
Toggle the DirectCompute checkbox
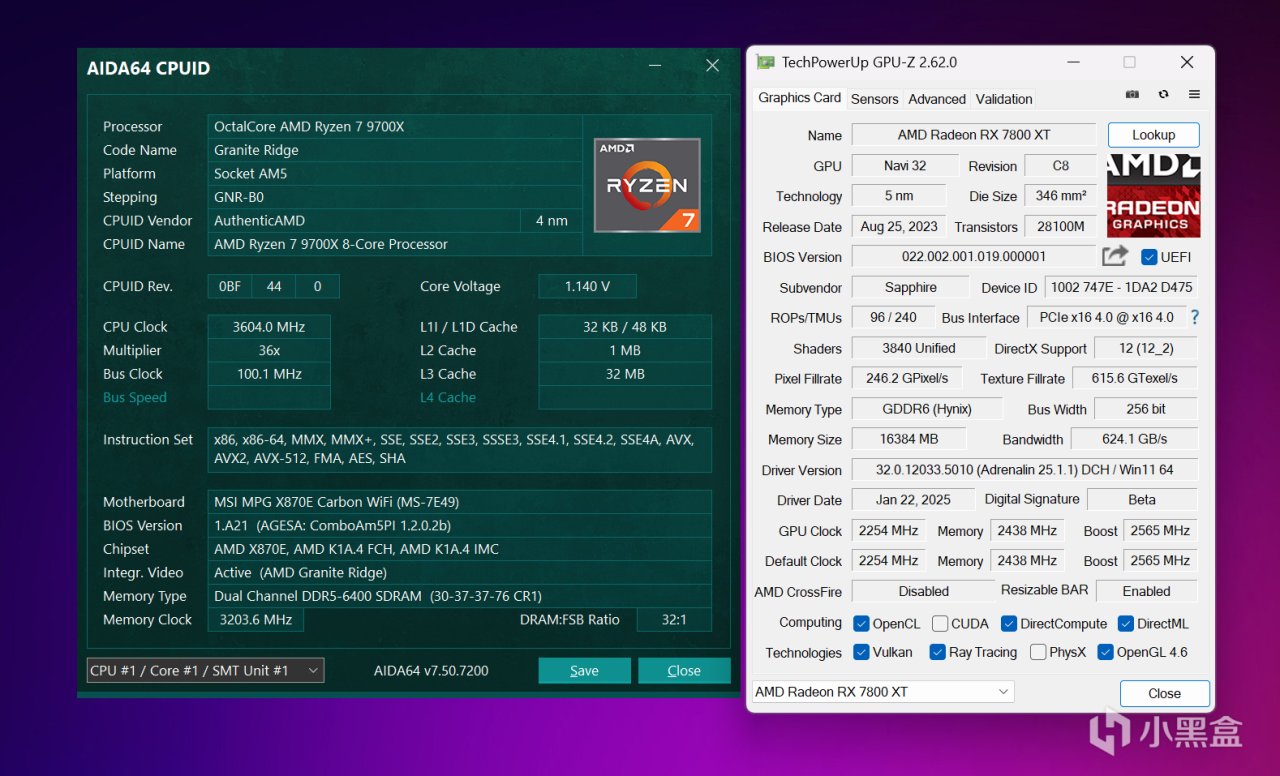(x=1009, y=623)
